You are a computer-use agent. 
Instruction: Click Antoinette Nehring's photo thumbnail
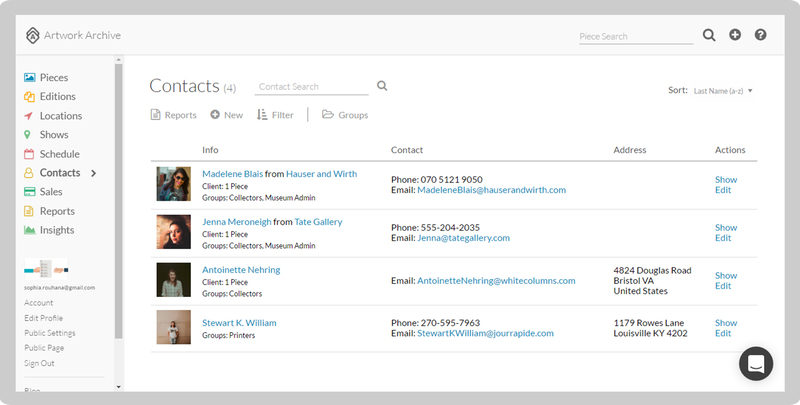pos(173,280)
